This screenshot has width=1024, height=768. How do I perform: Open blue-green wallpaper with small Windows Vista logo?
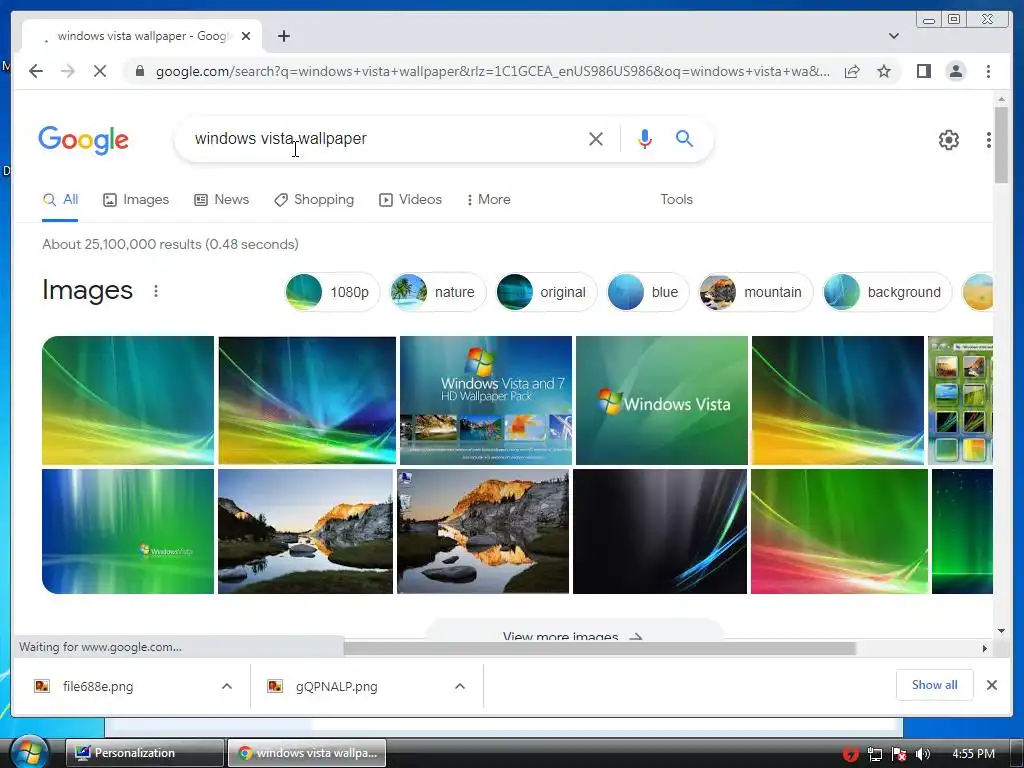point(128,531)
